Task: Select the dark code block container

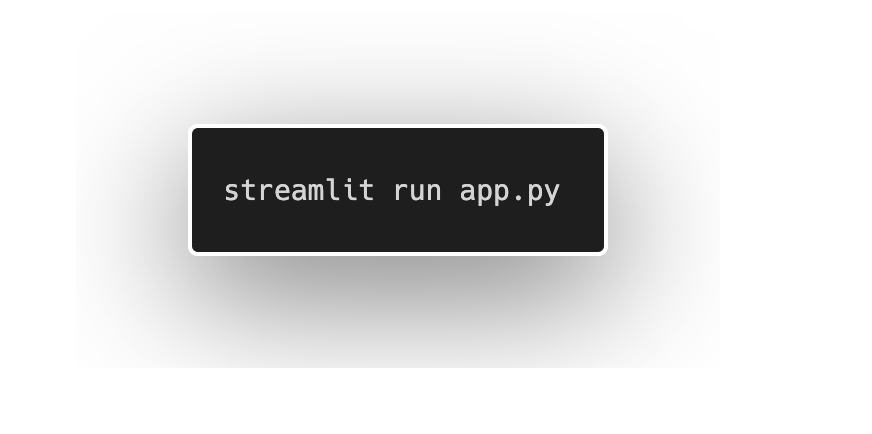Action: tap(398, 190)
